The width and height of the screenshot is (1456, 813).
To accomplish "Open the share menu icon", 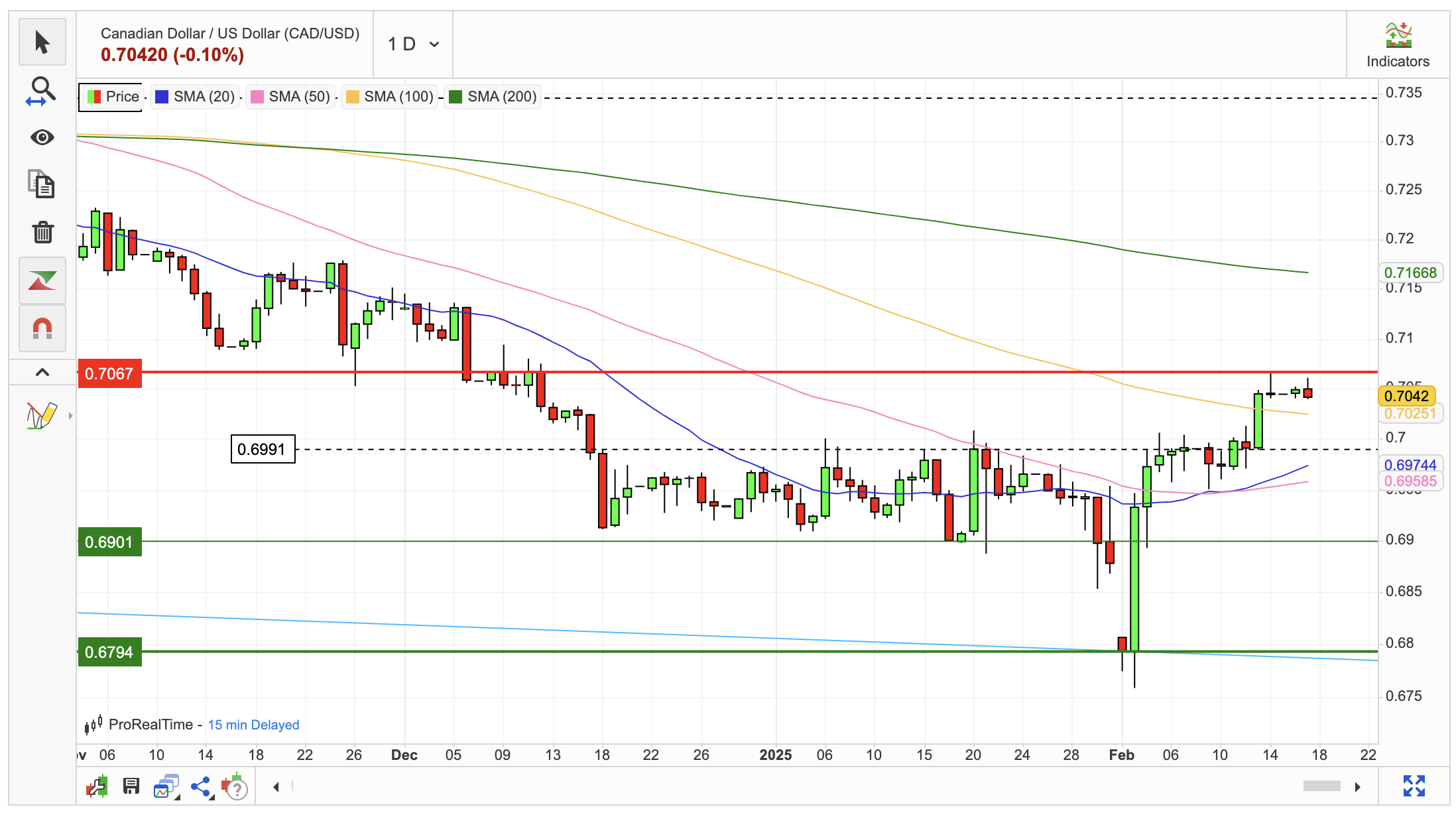I will click(x=201, y=787).
